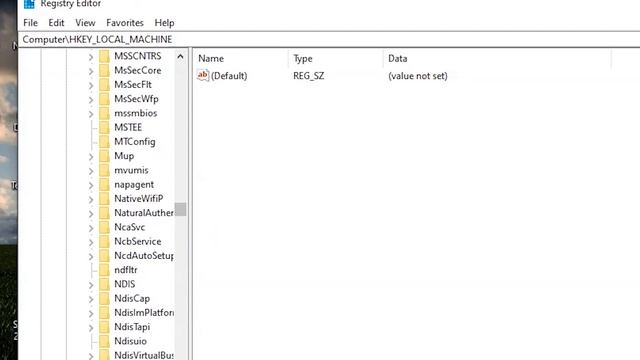Click the MsSecFlt folder icon
The width and height of the screenshot is (640, 360).
pyautogui.click(x=104, y=84)
